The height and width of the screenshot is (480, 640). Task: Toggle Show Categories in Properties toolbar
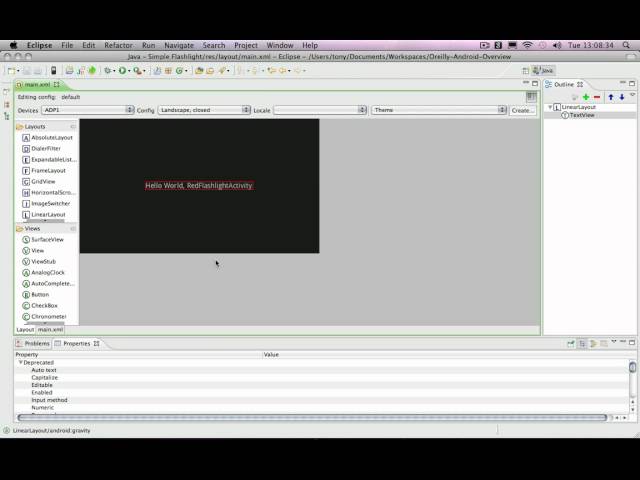tap(582, 344)
